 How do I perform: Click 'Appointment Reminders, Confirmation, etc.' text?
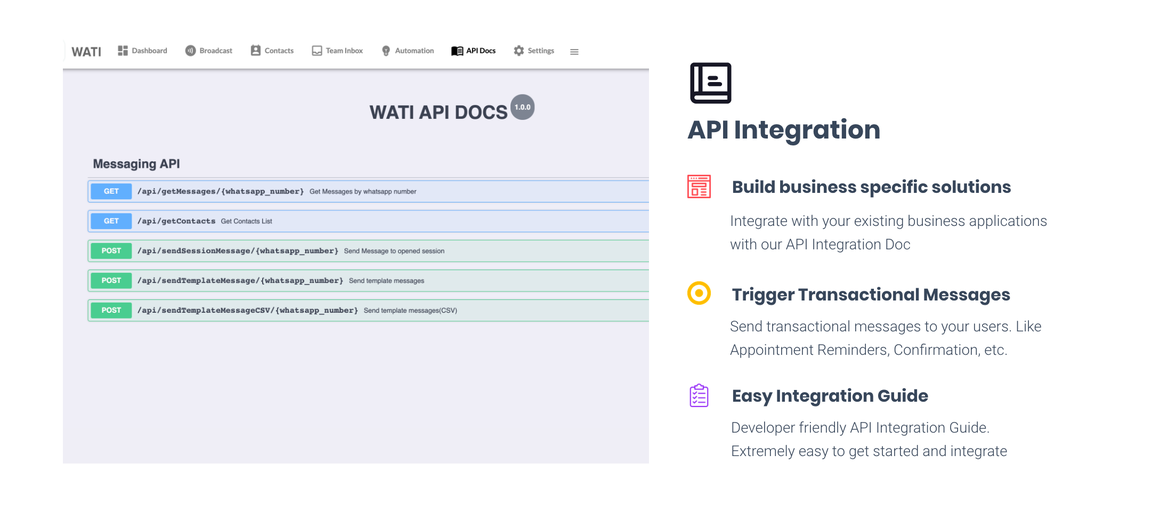click(x=868, y=350)
